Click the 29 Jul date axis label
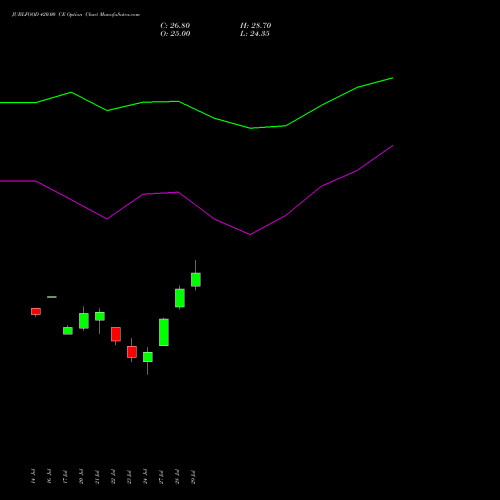The height and width of the screenshot is (500, 500). 193,476
